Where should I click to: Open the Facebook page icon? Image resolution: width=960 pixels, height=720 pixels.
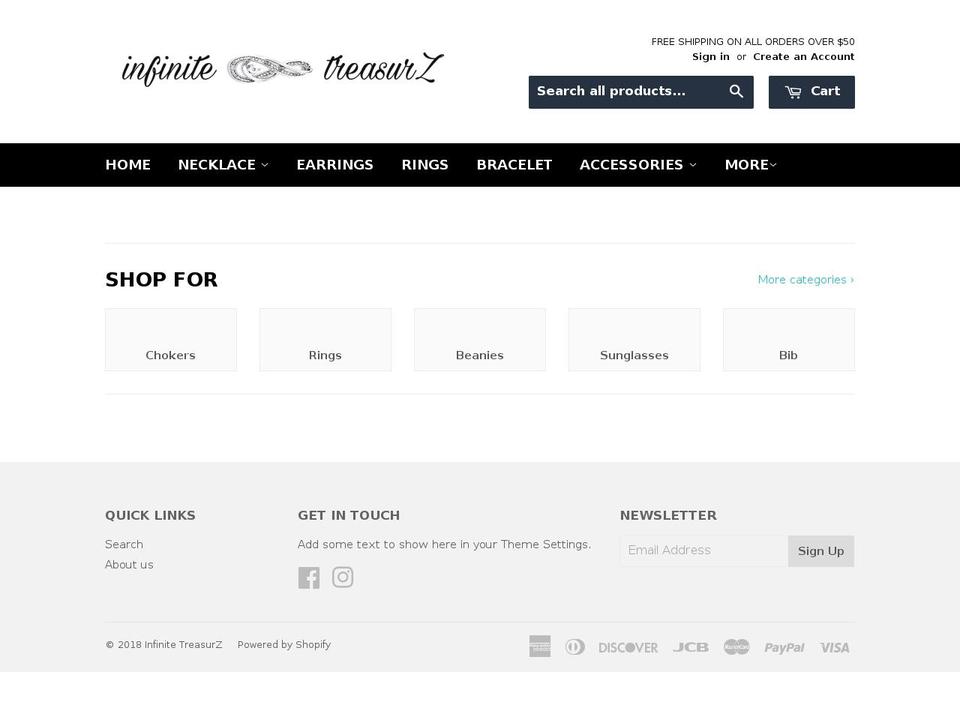click(x=309, y=577)
